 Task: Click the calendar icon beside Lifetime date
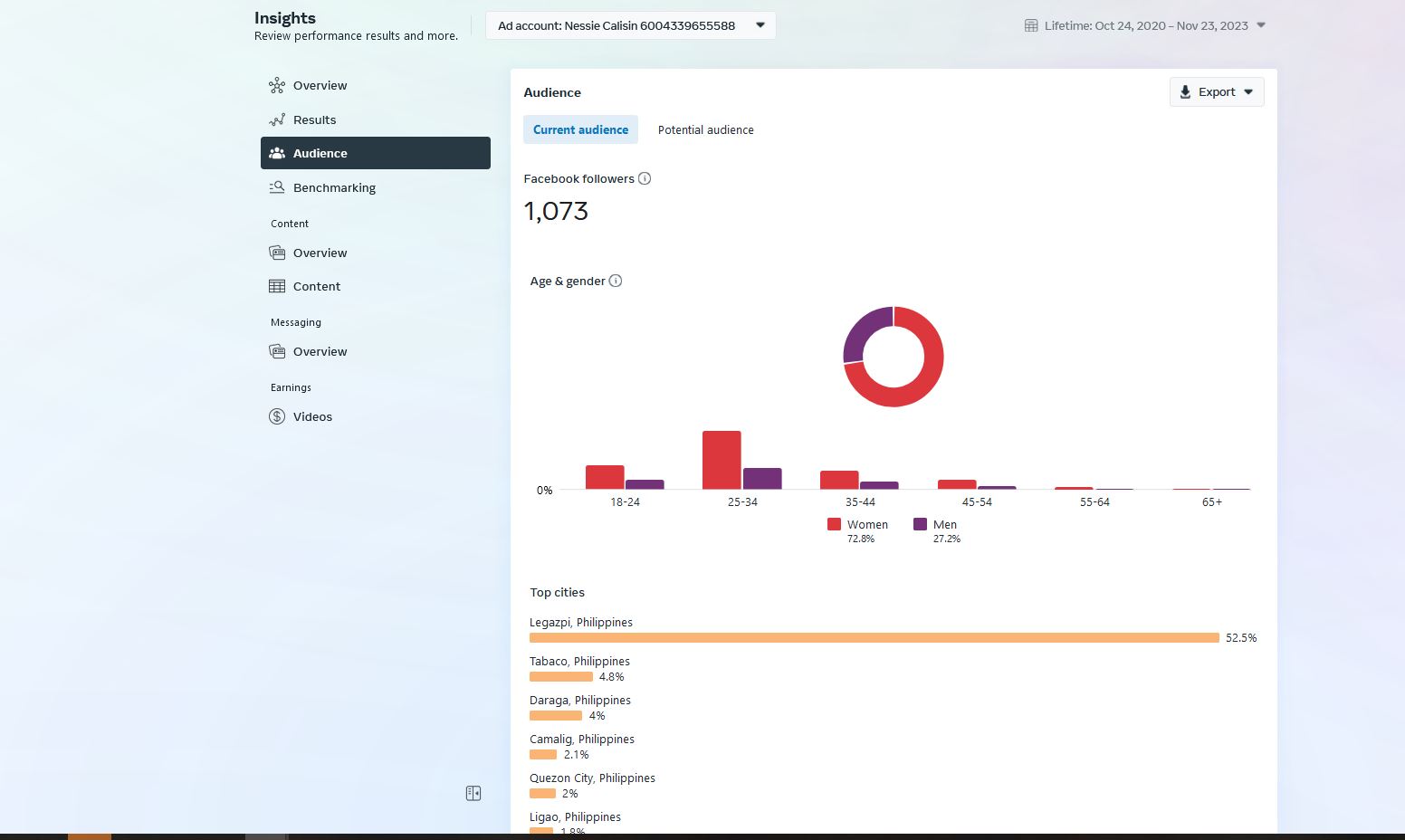1031,25
